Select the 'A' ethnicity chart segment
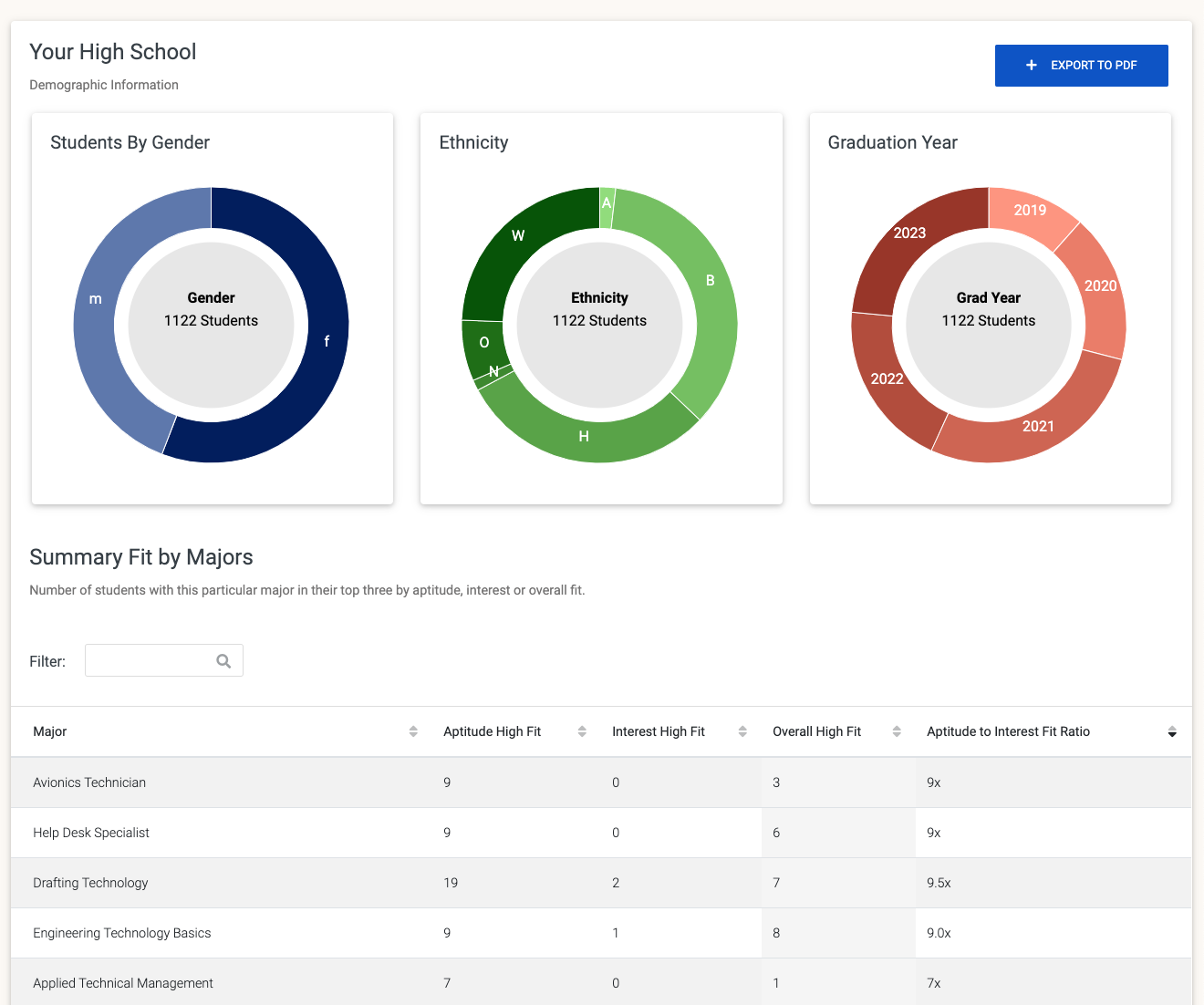This screenshot has width=1204, height=1005. pos(607,203)
